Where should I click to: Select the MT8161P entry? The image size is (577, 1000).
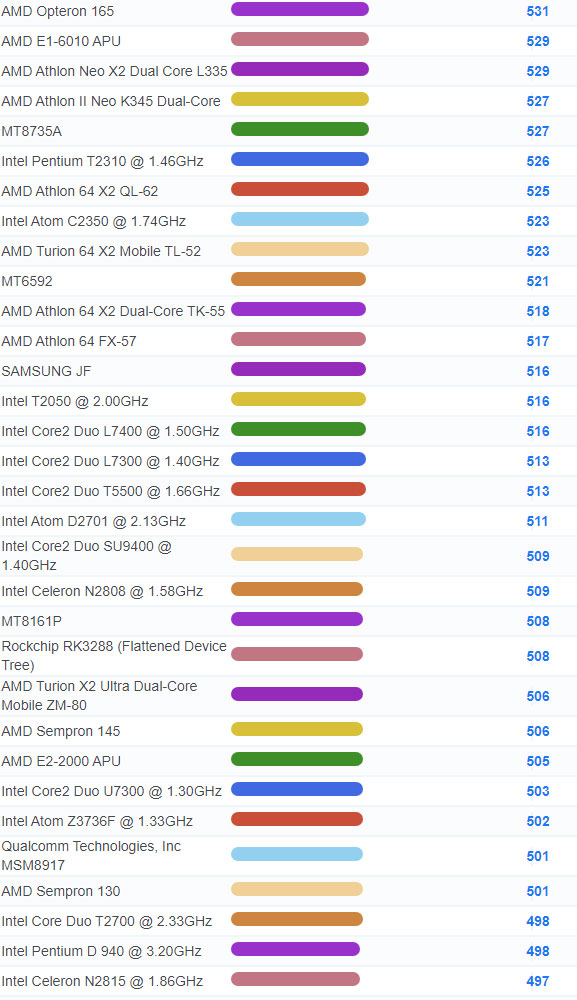coord(32,621)
